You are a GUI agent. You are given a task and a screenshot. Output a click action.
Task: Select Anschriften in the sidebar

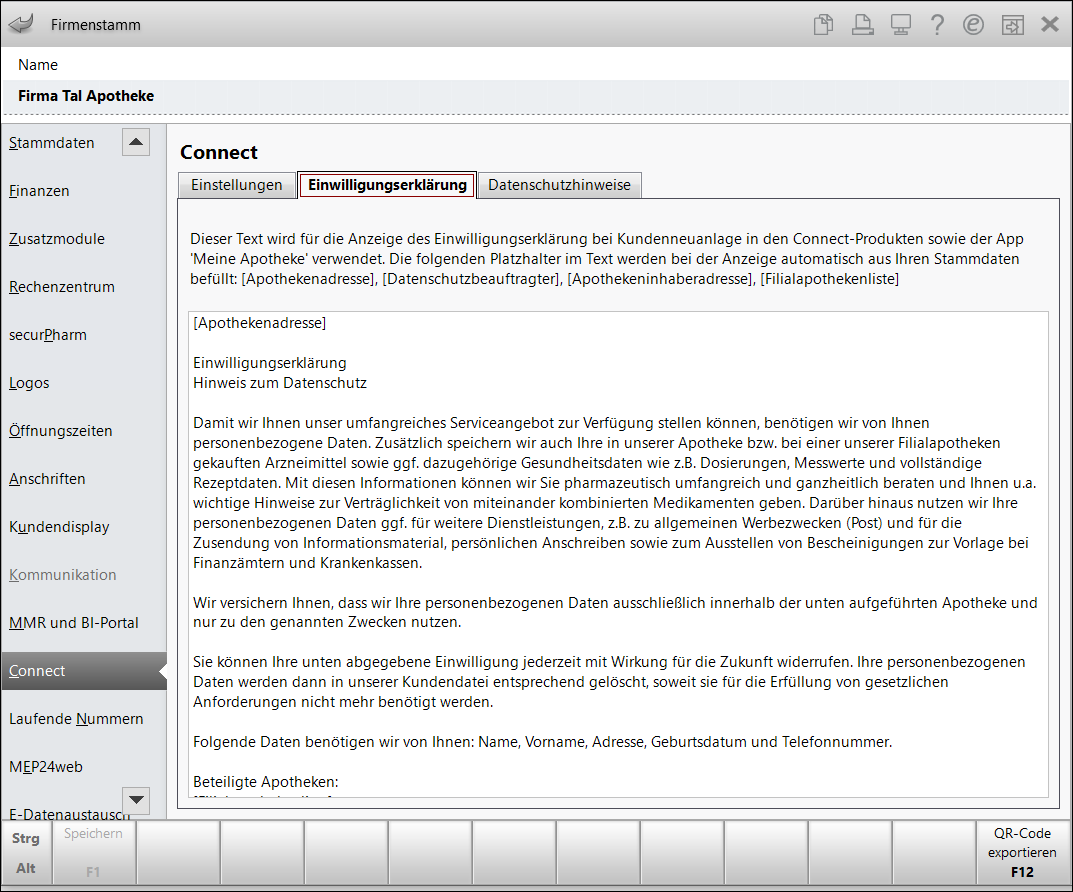click(47, 479)
